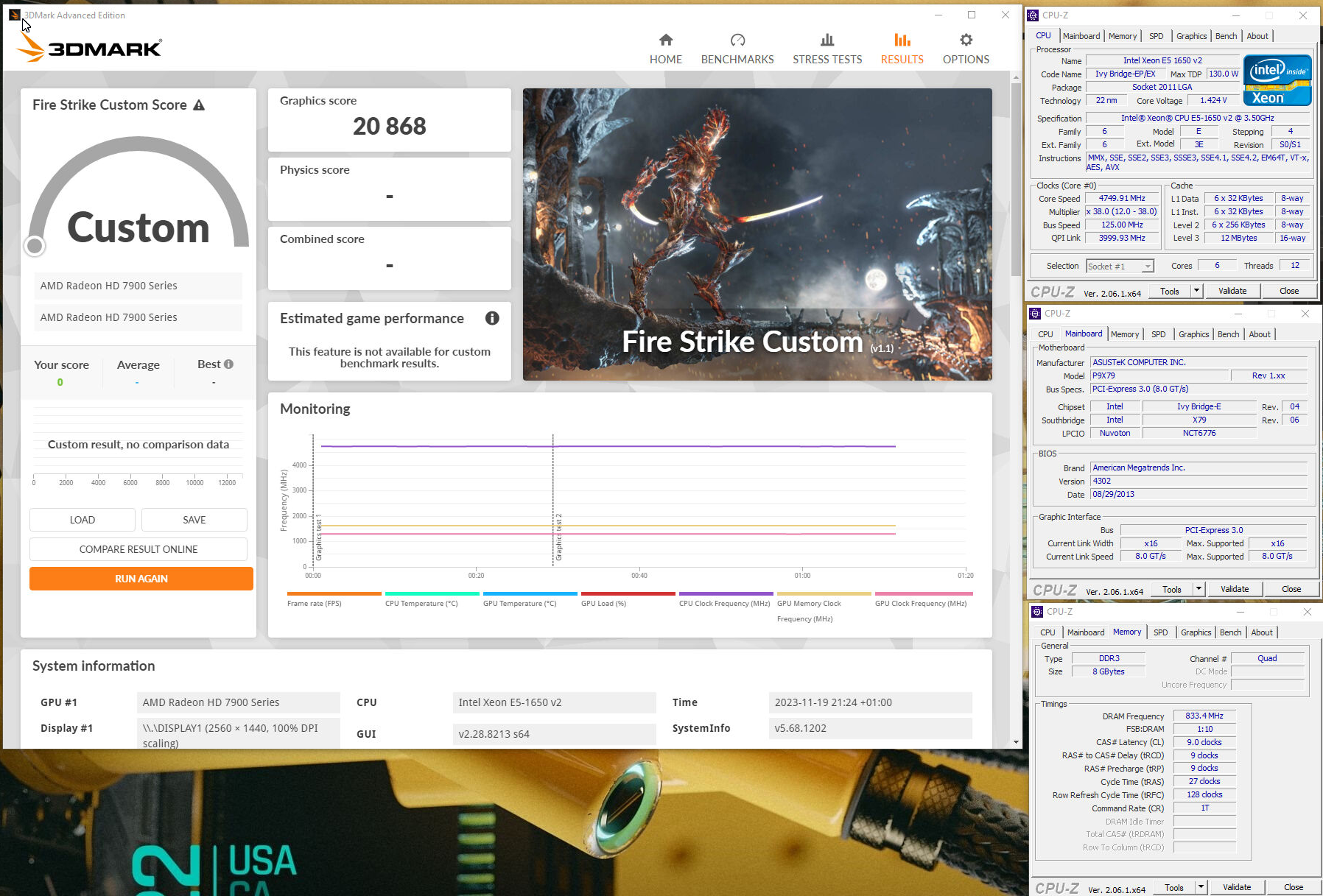Viewport: 1323px width, 896px height.
Task: Click the Graphics score card 20 868
Action: [390, 120]
